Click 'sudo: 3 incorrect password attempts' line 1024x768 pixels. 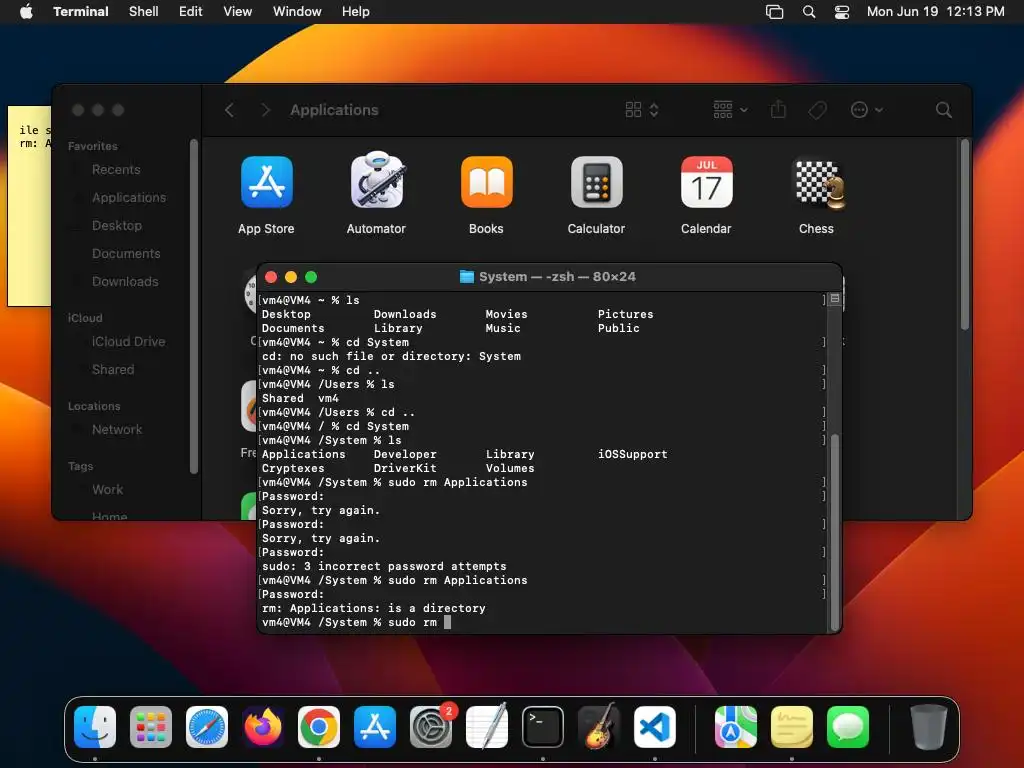pyautogui.click(x=384, y=566)
